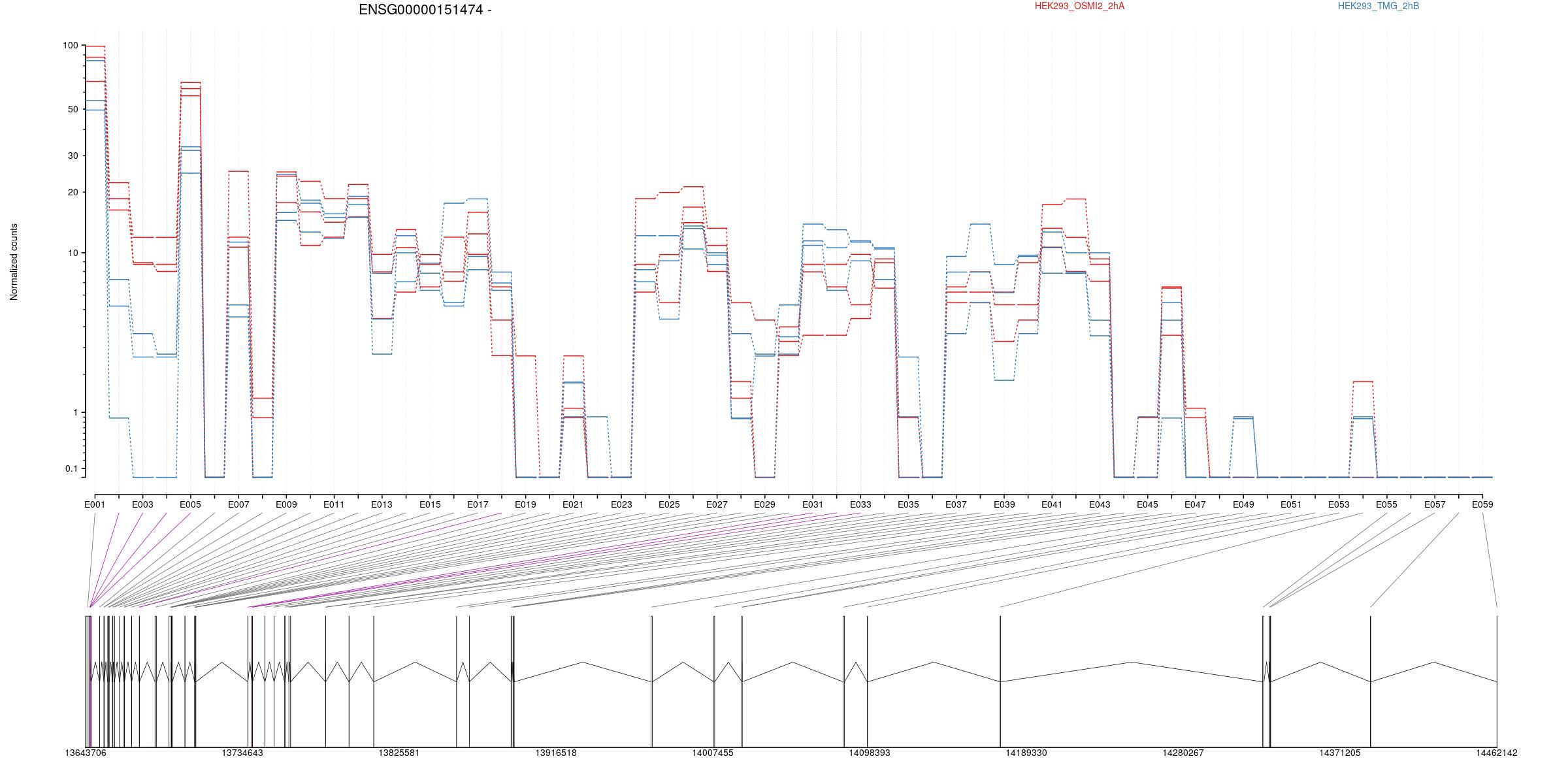Click exon label E039
Screen dimensions: 1568x784
coord(1004,504)
